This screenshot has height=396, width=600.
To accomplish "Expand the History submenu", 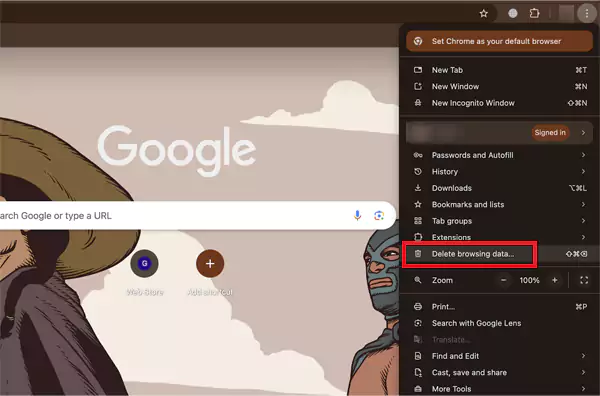I will point(499,171).
